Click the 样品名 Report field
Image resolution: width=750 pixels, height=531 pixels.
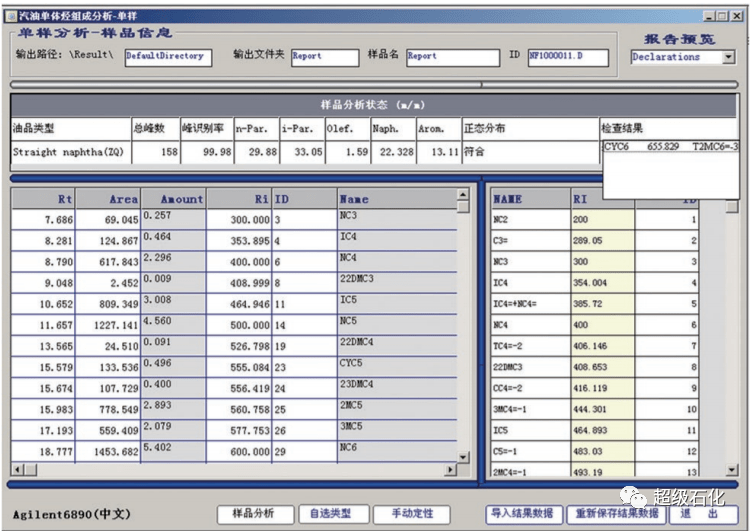point(452,57)
